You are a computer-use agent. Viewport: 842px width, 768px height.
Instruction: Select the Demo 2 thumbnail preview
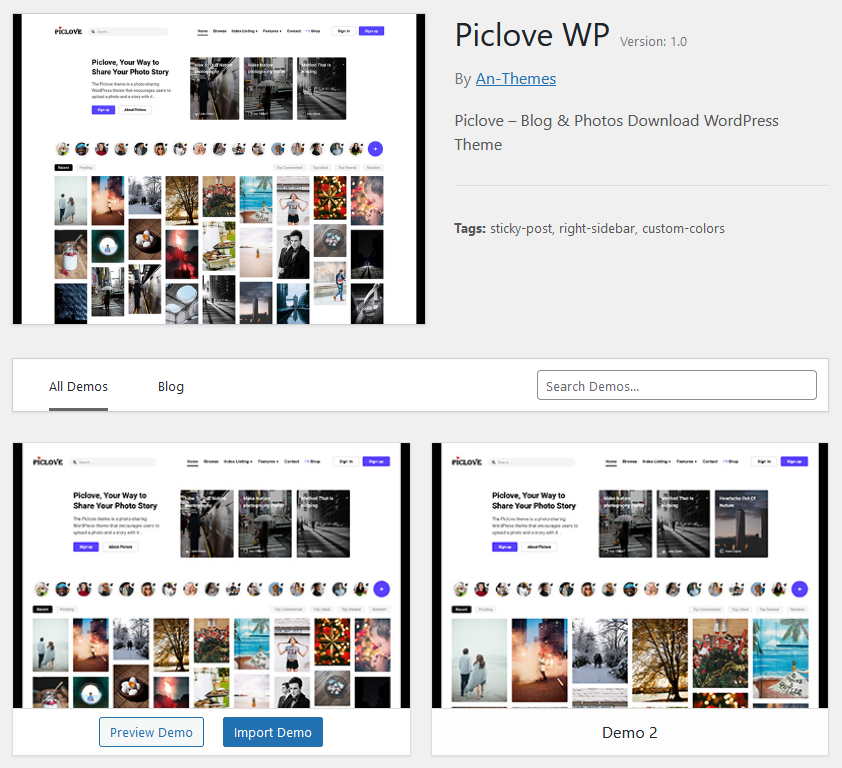(630, 576)
